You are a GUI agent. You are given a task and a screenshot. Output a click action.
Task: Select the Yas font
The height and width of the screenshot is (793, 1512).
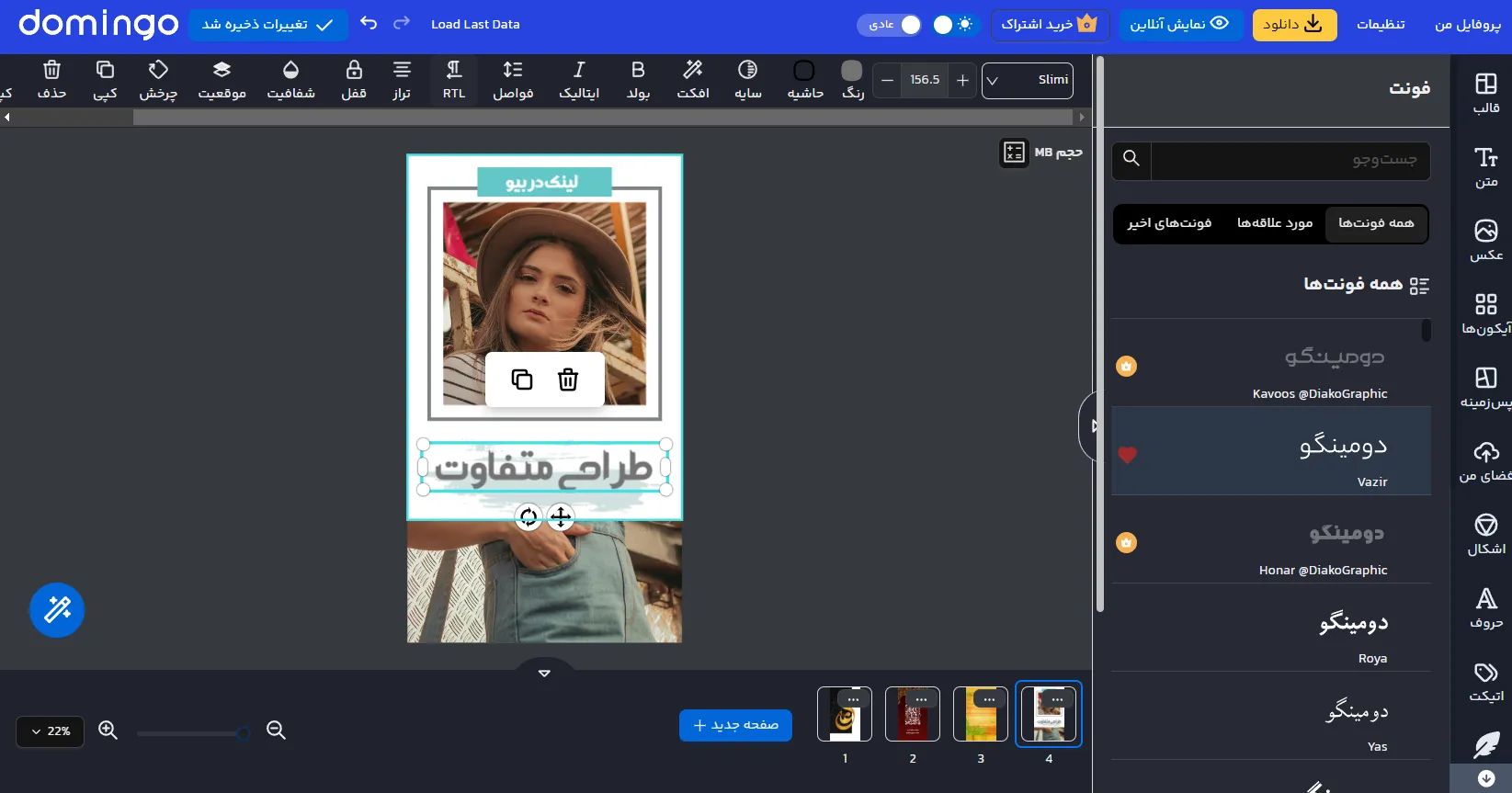(1271, 716)
